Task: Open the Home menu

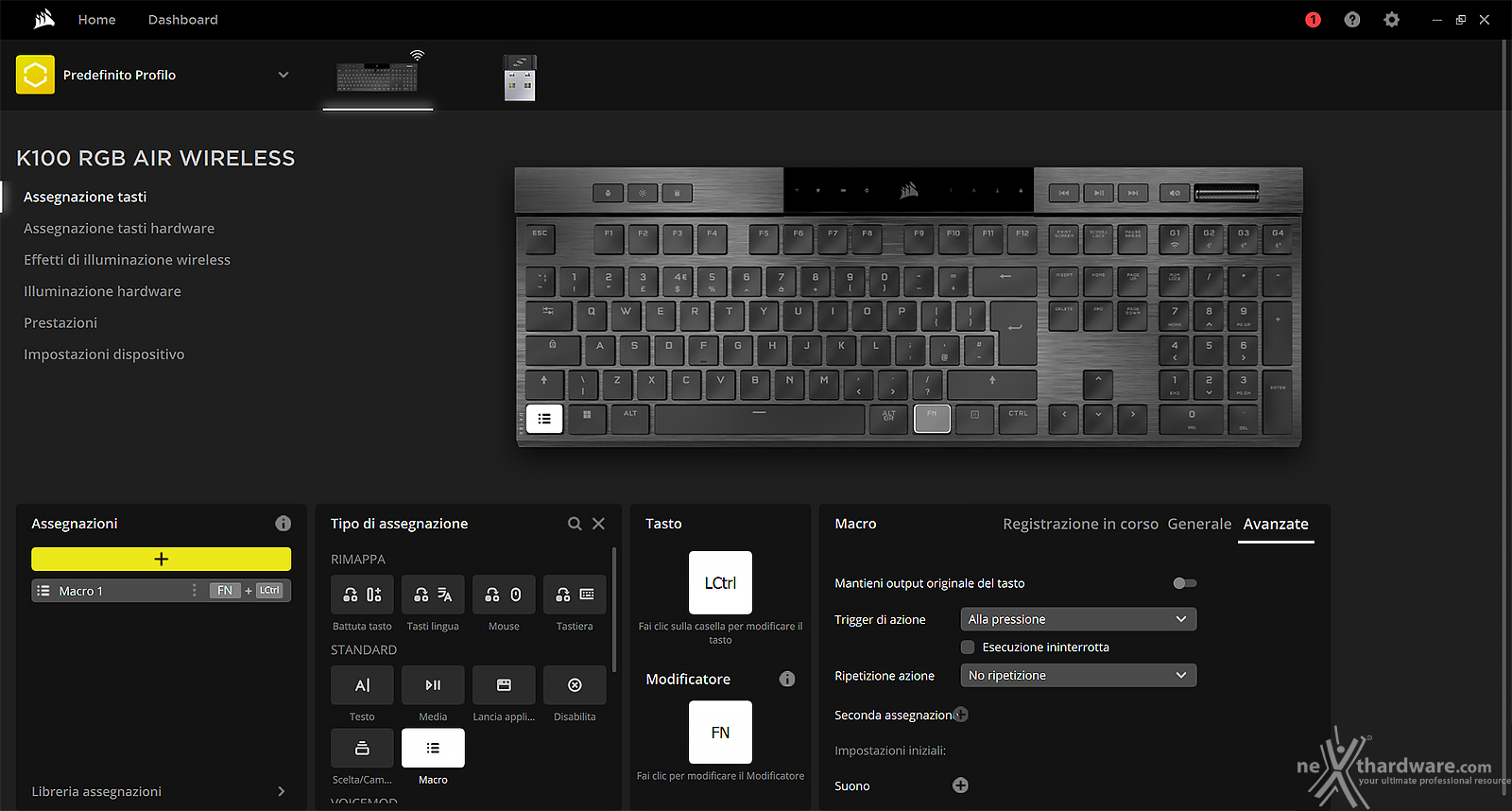Action: [x=96, y=20]
